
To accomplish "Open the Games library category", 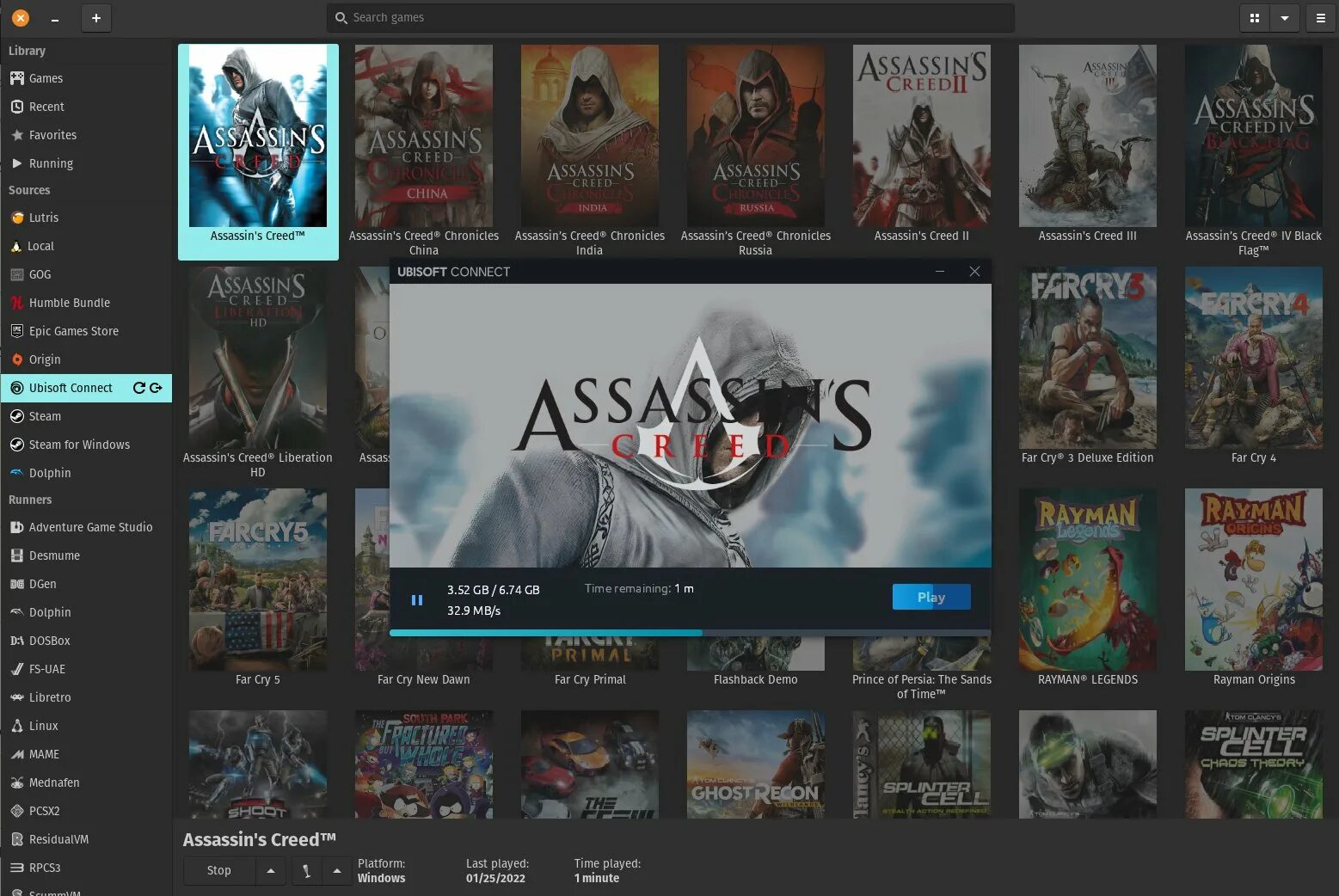I will [x=86, y=78].
